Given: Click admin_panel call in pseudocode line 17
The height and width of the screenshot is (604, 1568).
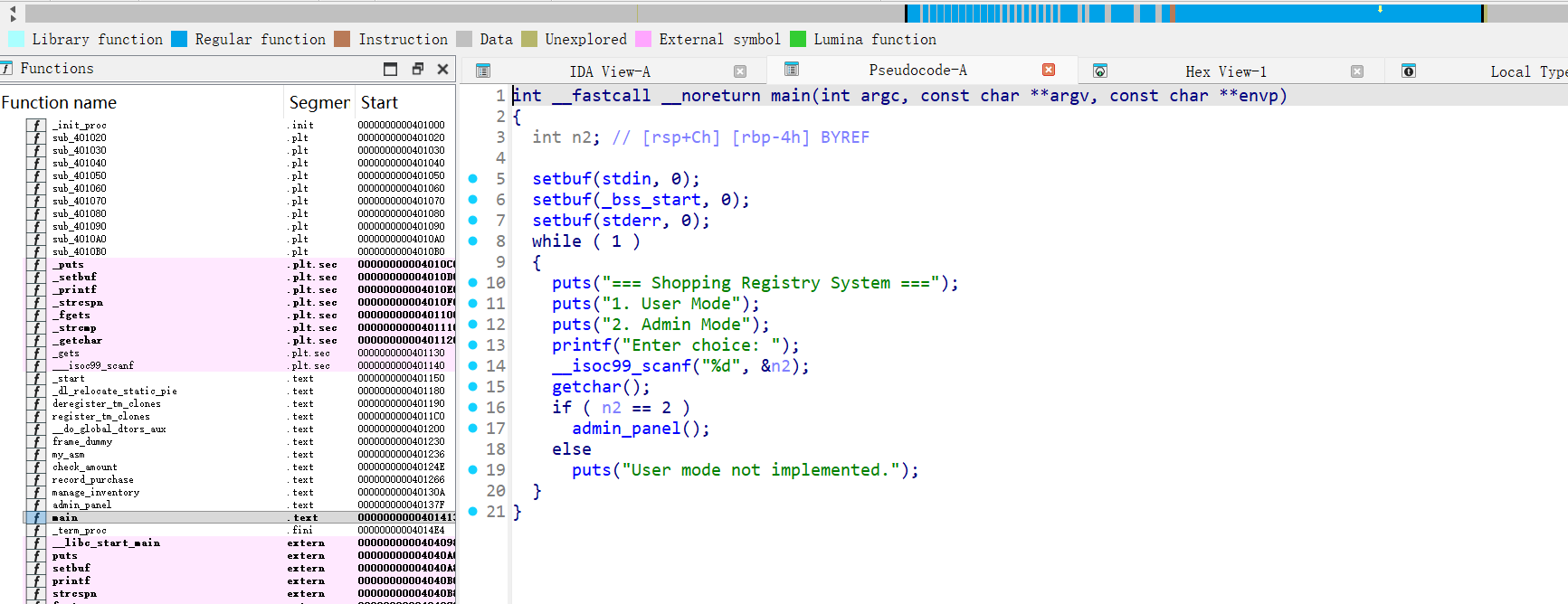Looking at the screenshot, I should 626,429.
